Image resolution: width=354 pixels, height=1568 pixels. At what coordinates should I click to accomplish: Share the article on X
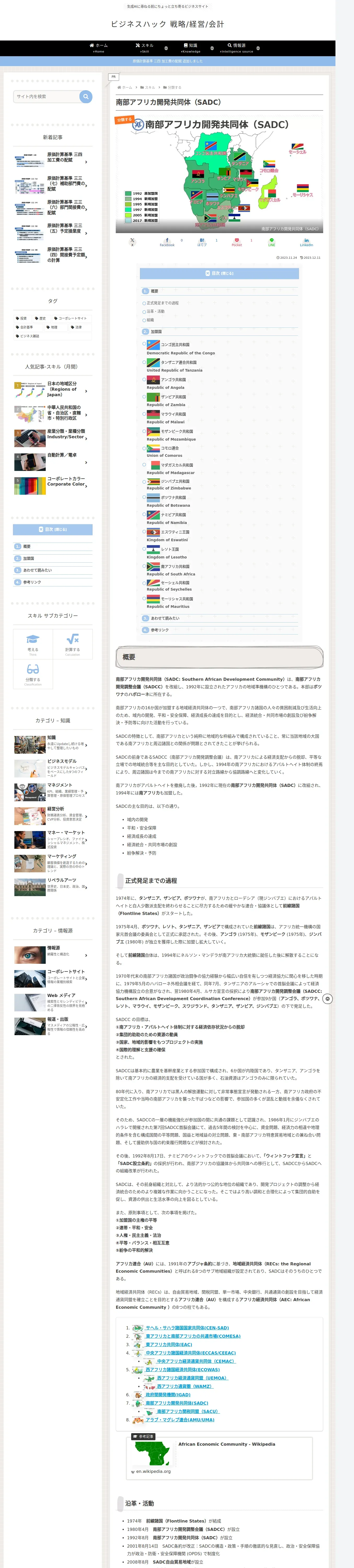[133, 242]
